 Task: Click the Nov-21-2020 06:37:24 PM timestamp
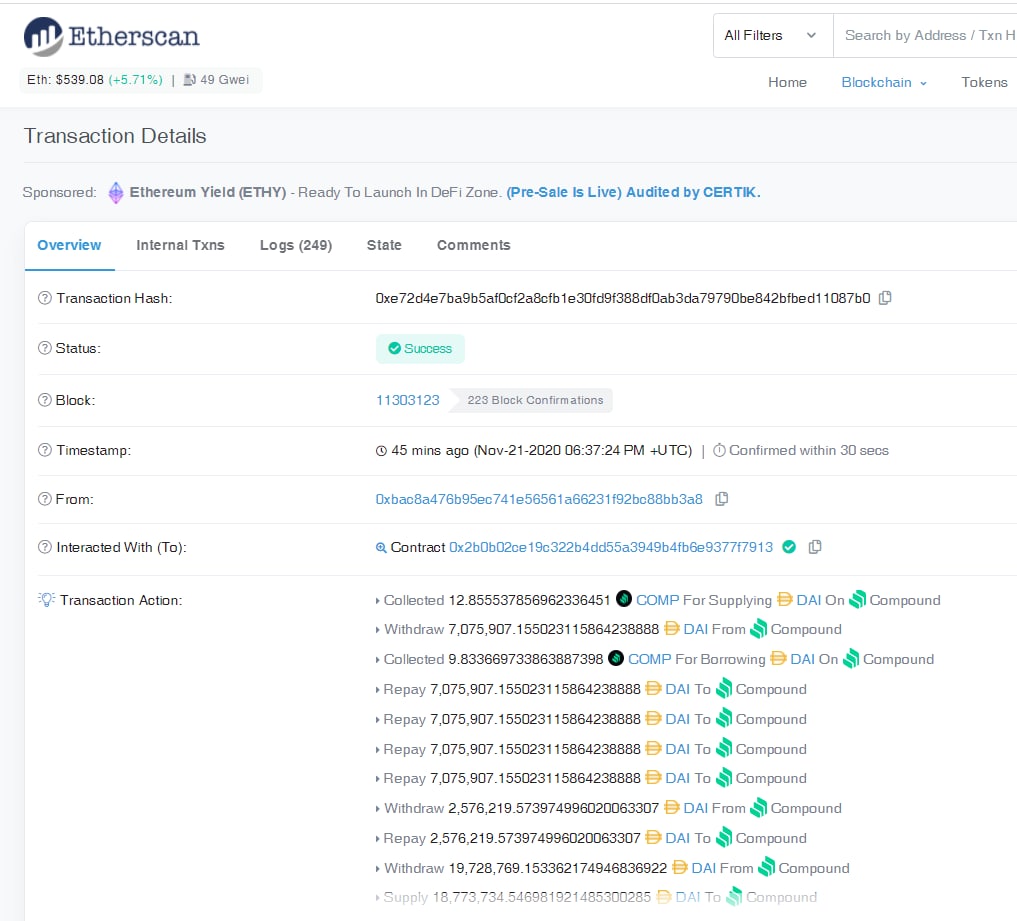[583, 450]
